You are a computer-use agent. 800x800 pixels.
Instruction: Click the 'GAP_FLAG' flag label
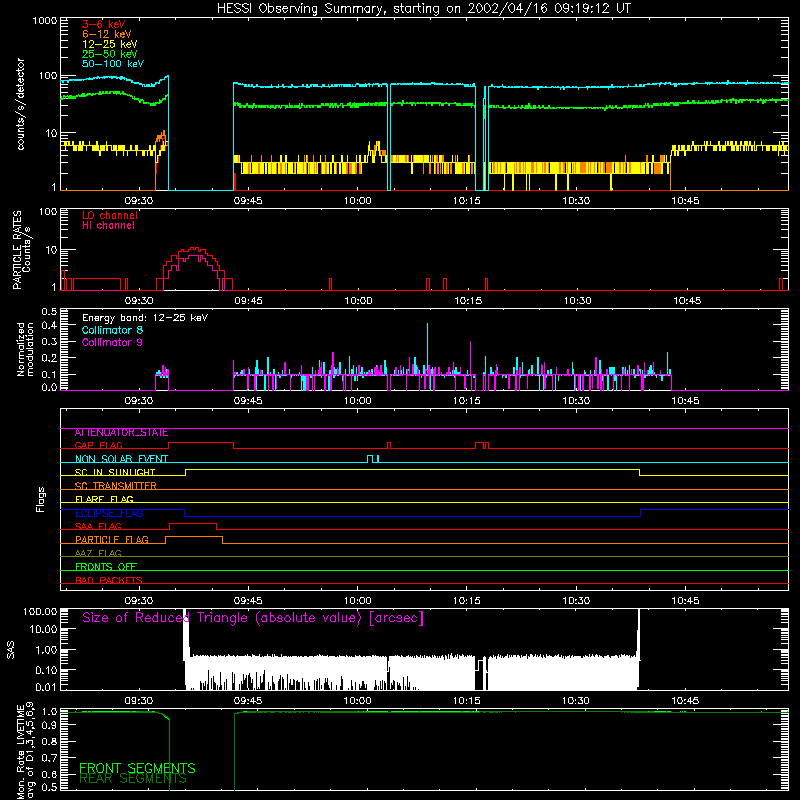tap(98, 445)
